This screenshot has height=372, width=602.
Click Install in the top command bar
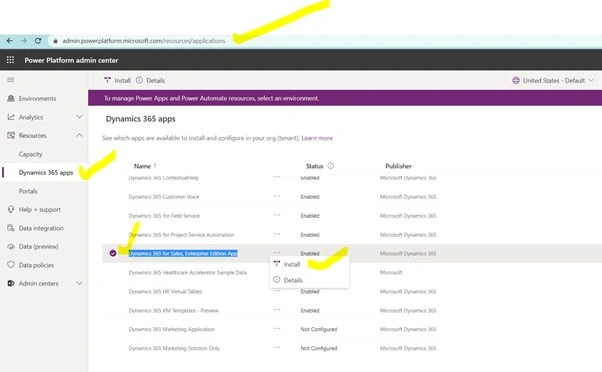click(117, 80)
